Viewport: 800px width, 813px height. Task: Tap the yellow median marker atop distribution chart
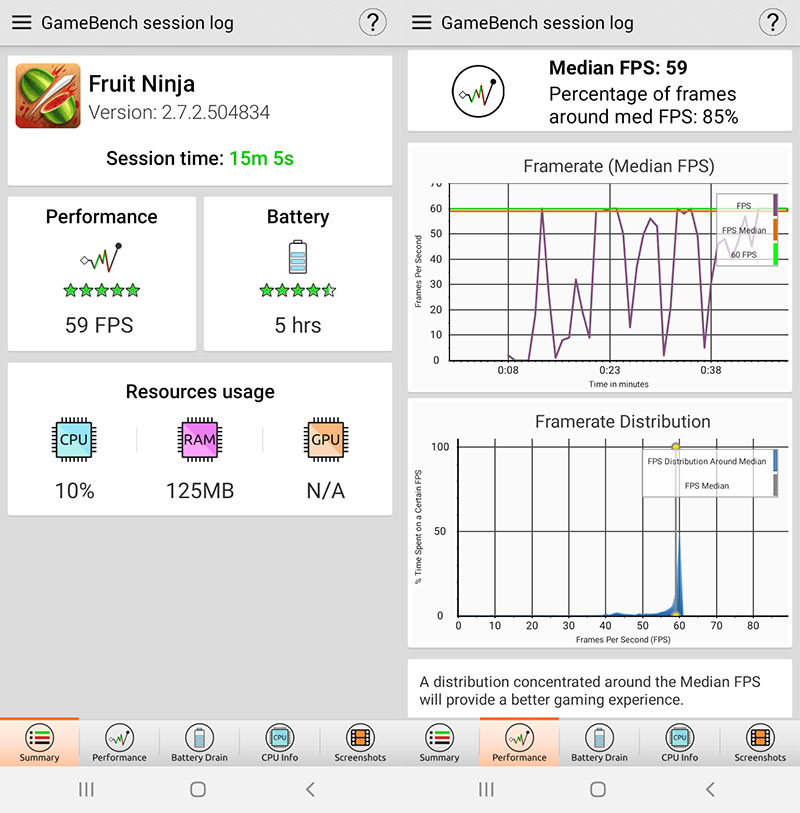pos(676,446)
